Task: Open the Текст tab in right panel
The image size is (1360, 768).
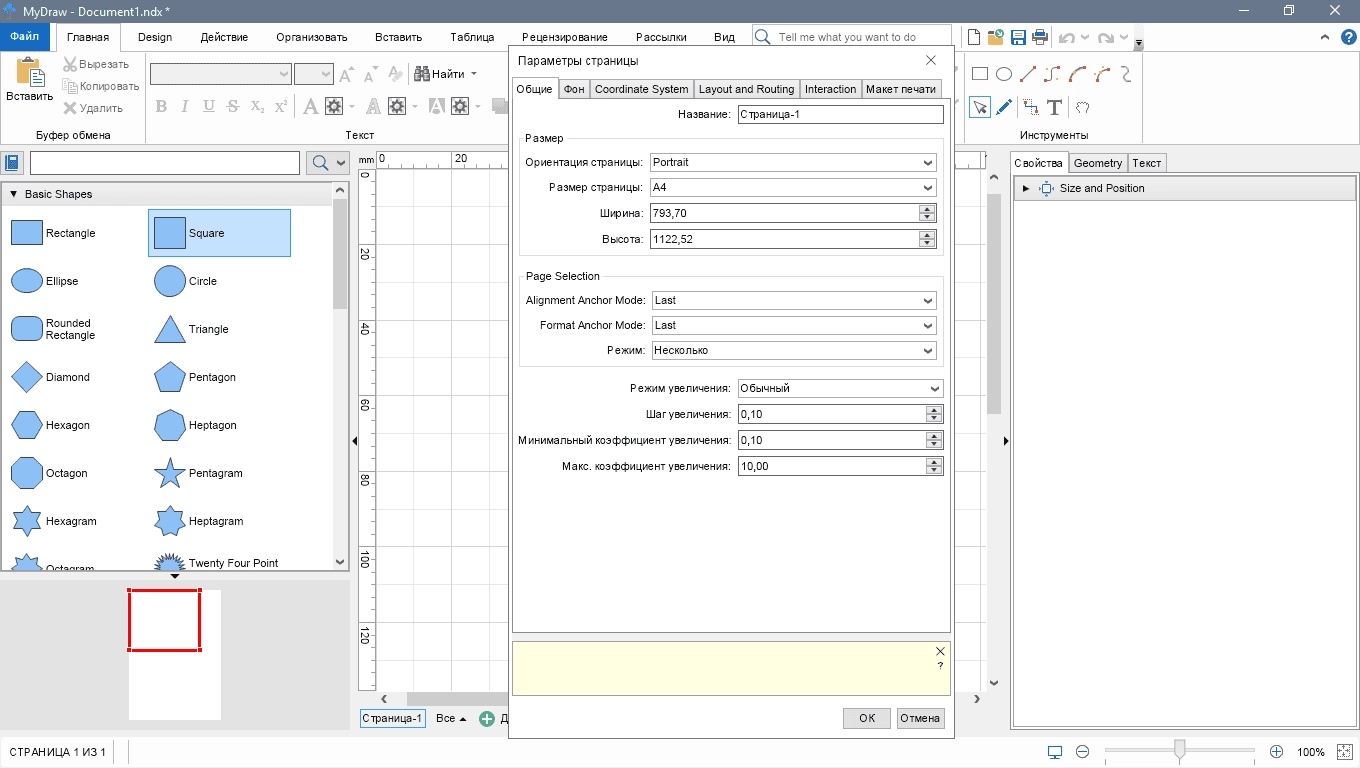Action: coord(1147,163)
